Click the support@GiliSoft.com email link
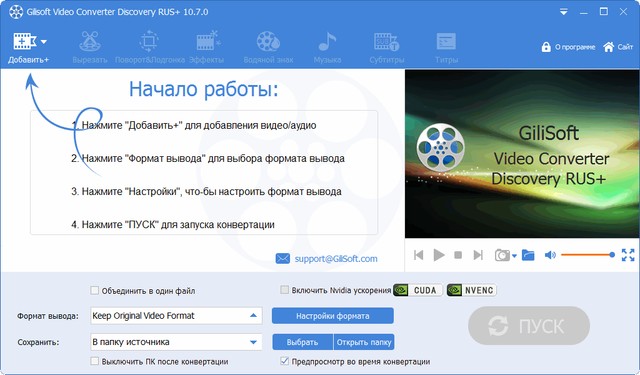The height and width of the screenshot is (375, 640). (x=336, y=259)
